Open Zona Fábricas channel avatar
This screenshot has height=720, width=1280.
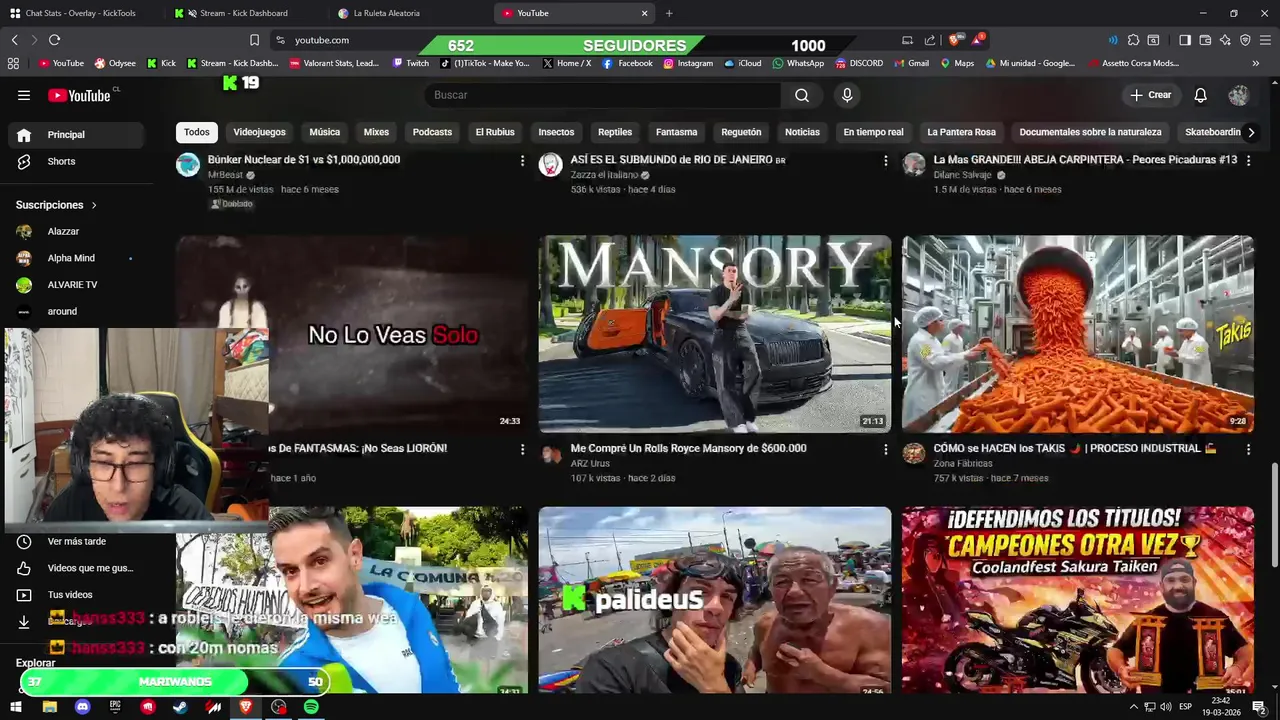click(x=914, y=454)
